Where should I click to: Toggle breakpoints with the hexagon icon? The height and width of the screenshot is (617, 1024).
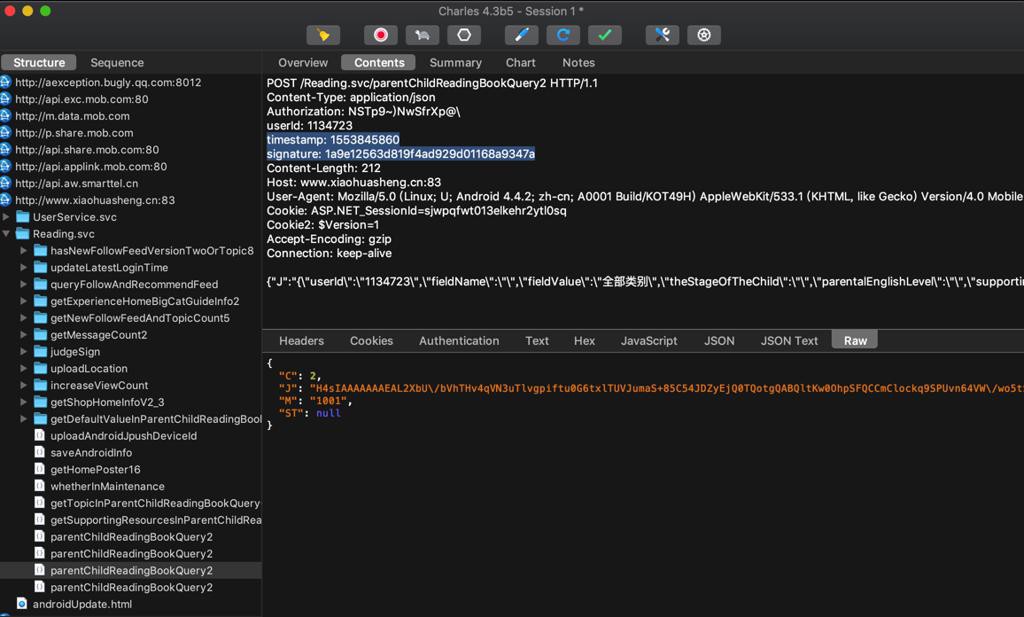pos(463,35)
